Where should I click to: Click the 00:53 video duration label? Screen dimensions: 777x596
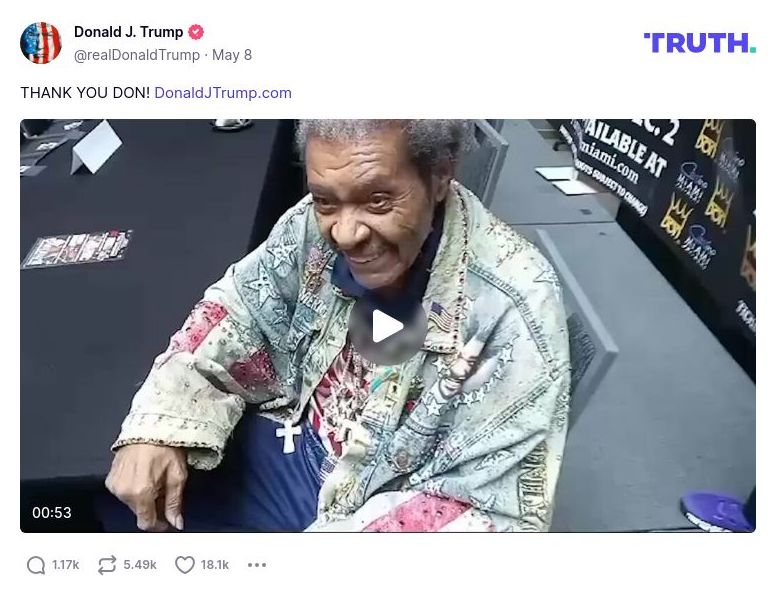(x=52, y=512)
